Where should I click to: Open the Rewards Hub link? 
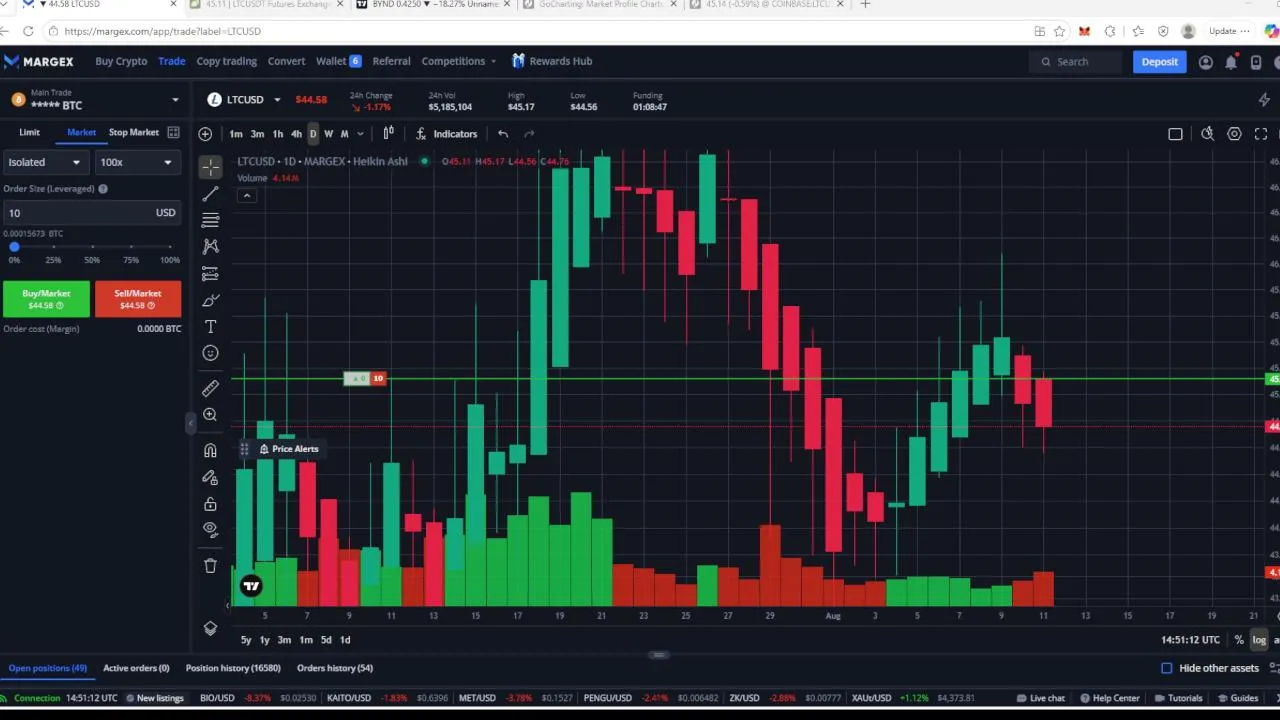point(552,61)
